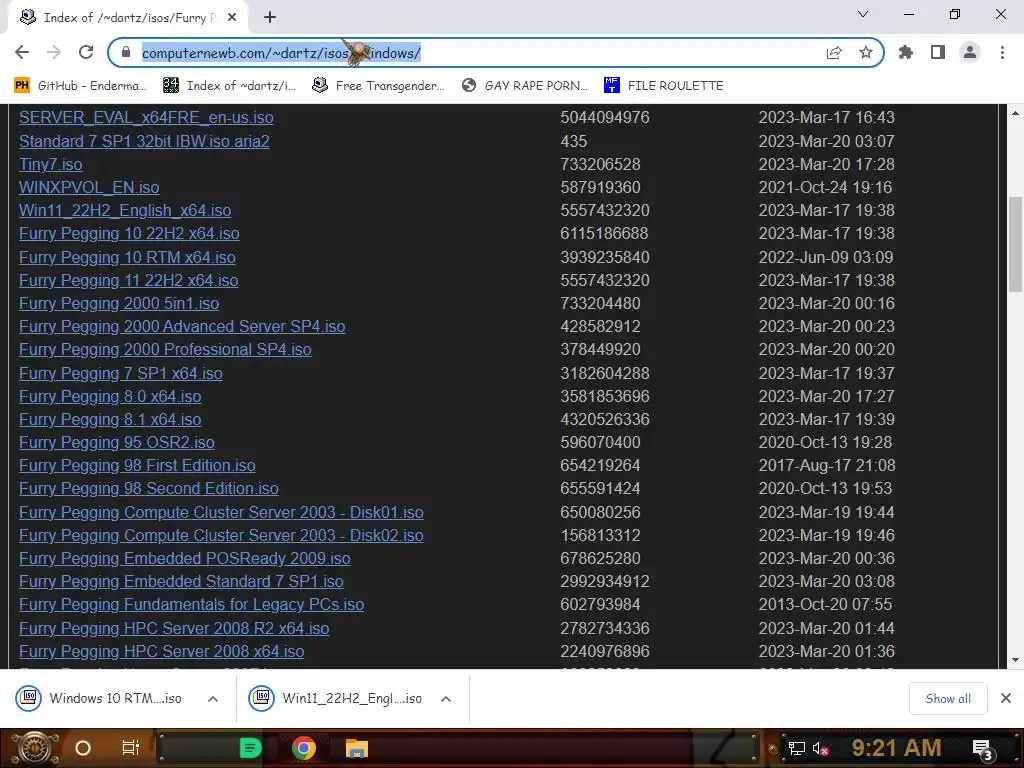This screenshot has width=1024, height=768.
Task: Download Win11_22H2_English_x64.iso
Action: coord(125,210)
